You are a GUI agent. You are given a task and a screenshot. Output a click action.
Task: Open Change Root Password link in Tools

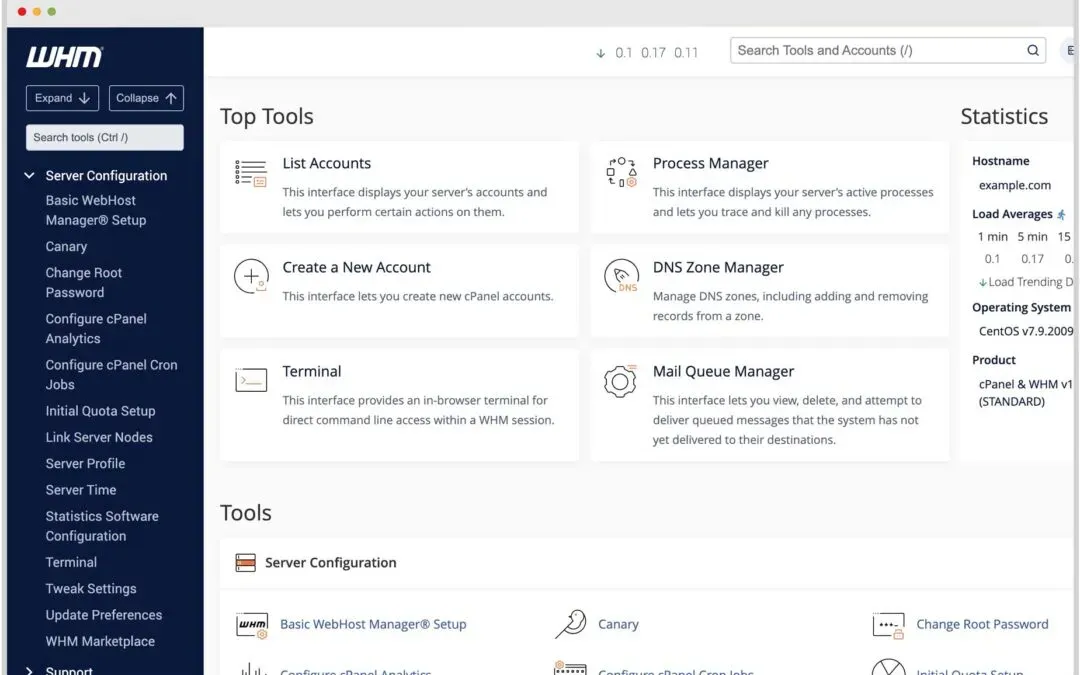click(982, 624)
